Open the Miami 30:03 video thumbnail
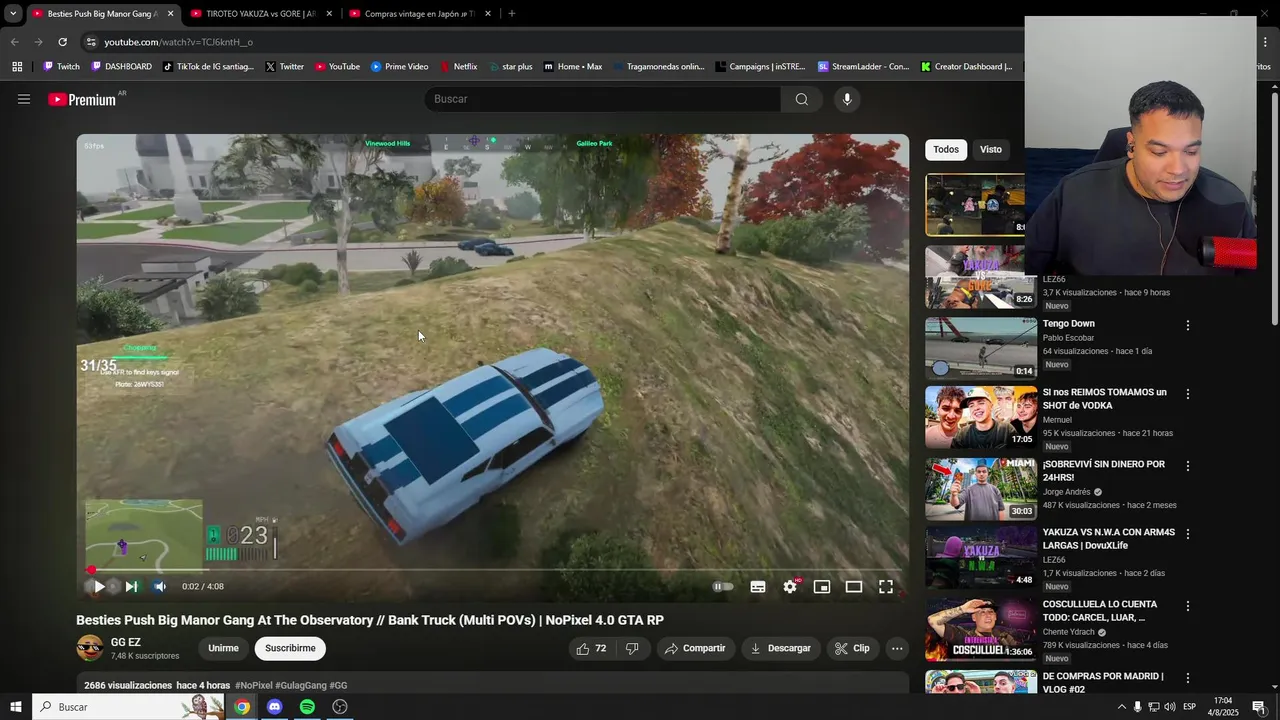The image size is (1280, 720). click(981, 489)
